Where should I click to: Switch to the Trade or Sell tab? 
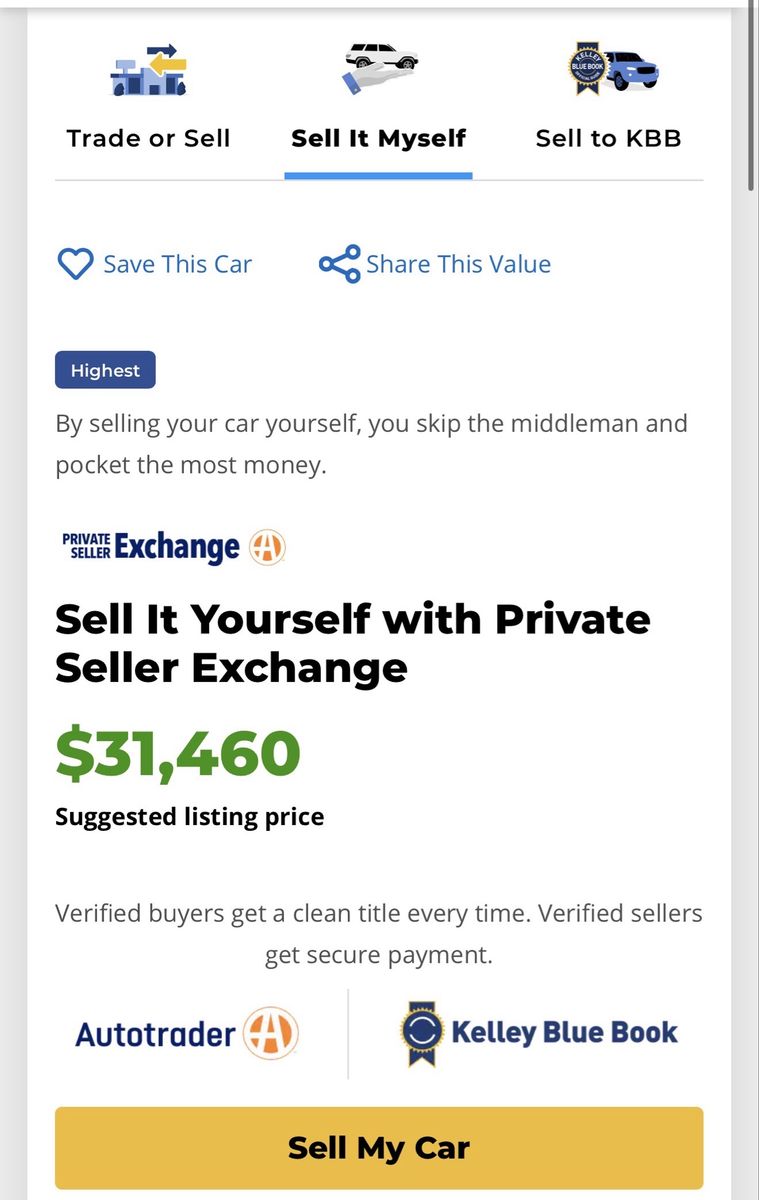pyautogui.click(x=148, y=138)
